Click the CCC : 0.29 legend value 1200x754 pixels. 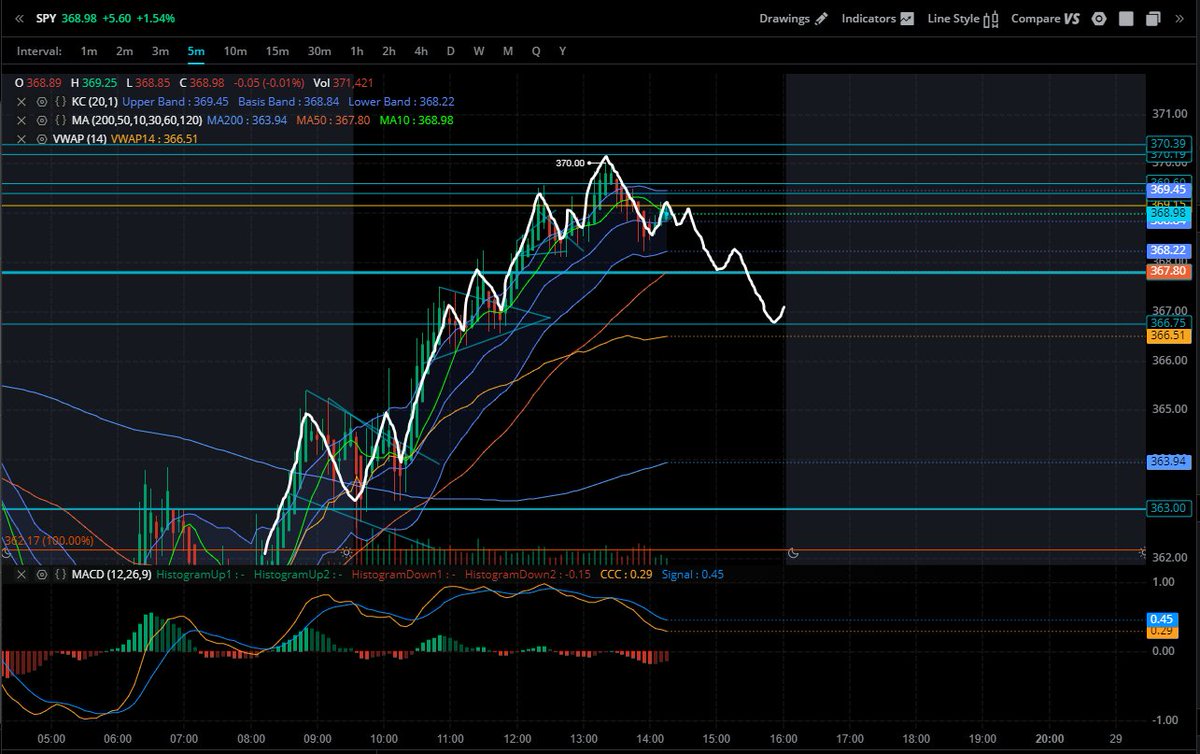(627, 575)
